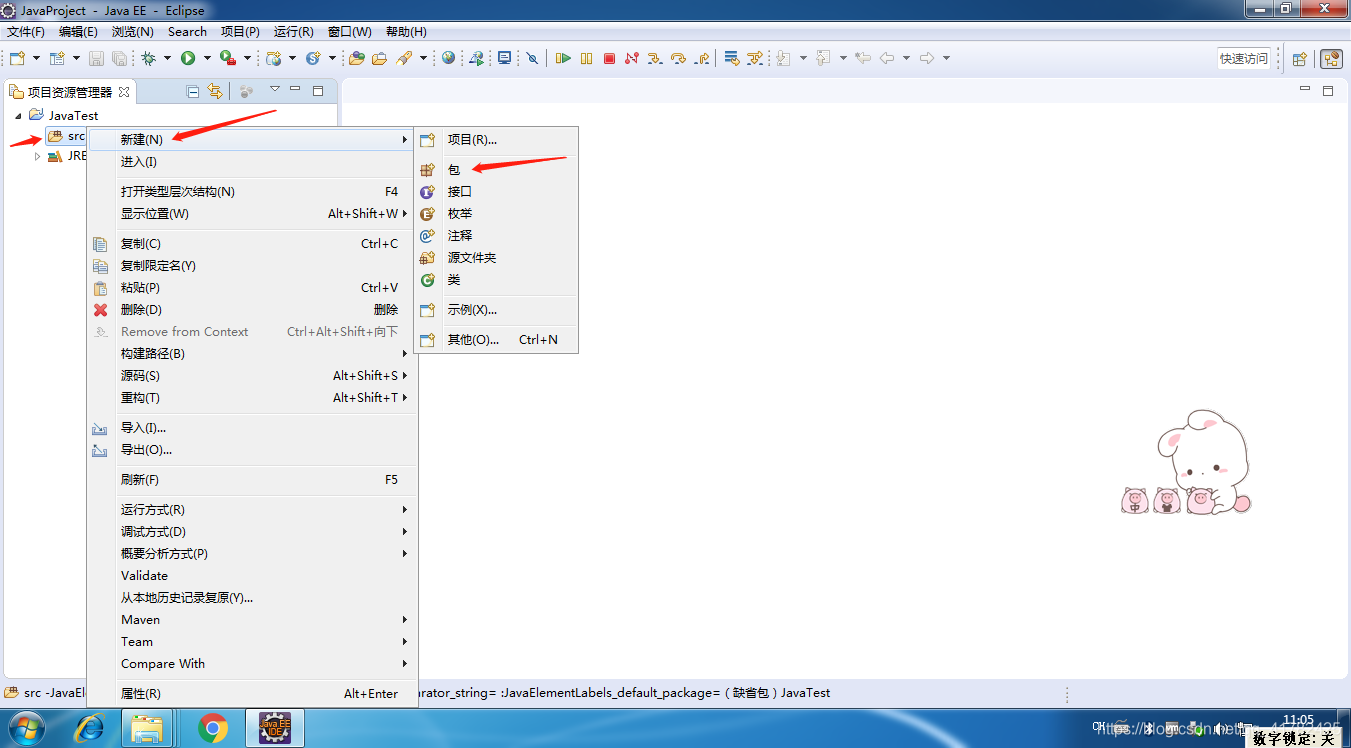
Task: Collapse the JavaTest project tree node
Action: [18, 116]
